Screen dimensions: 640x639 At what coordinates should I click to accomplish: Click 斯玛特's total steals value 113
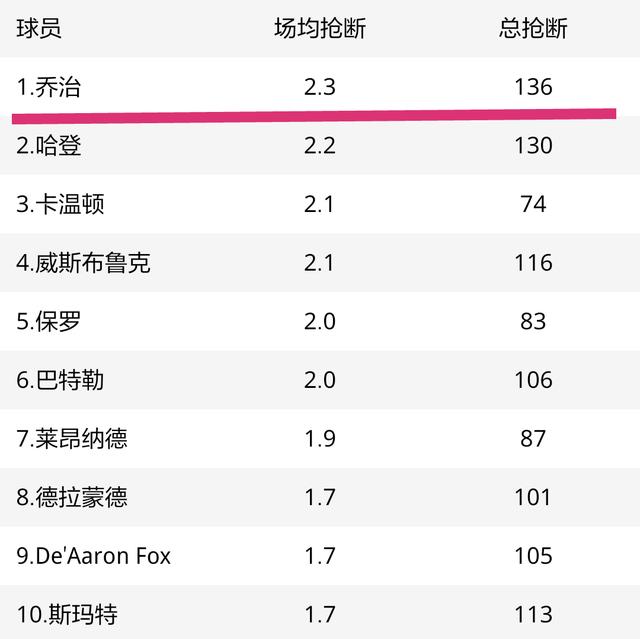[533, 614]
